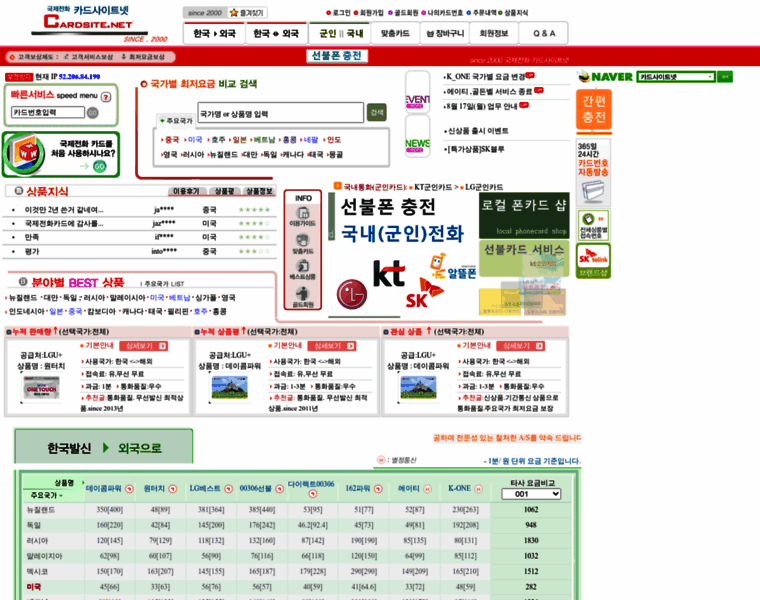Open the 맞춤카드 menu tab
The image size is (760, 600).
(x=395, y=33)
